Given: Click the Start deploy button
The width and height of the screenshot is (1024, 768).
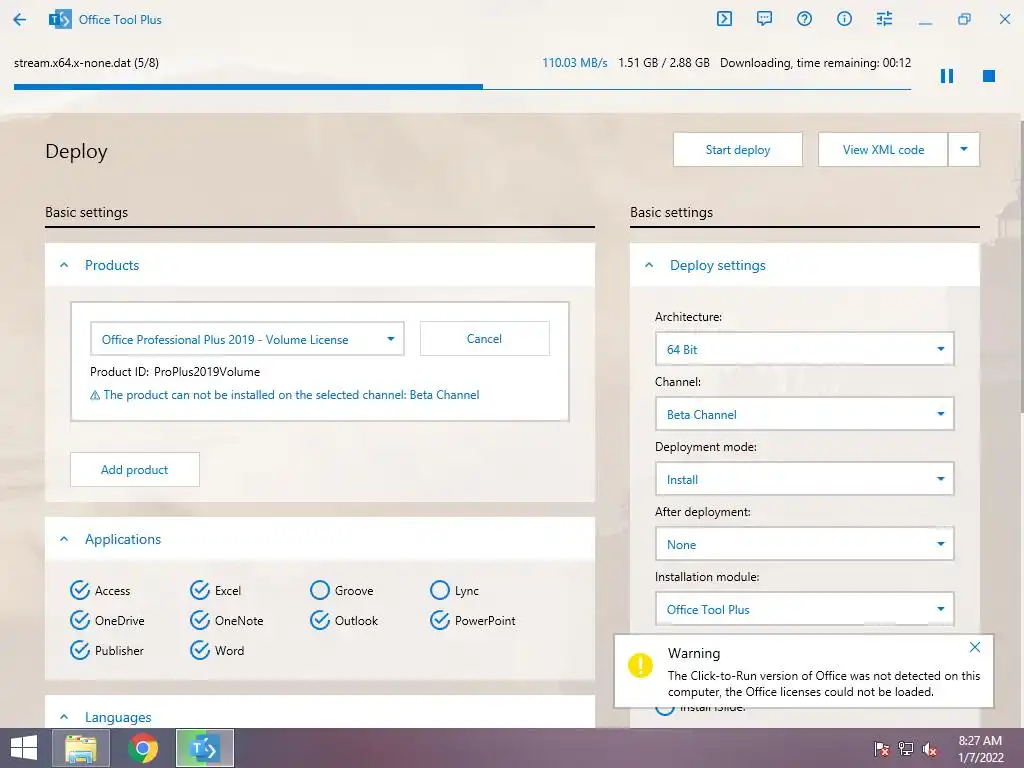Looking at the screenshot, I should 738,150.
